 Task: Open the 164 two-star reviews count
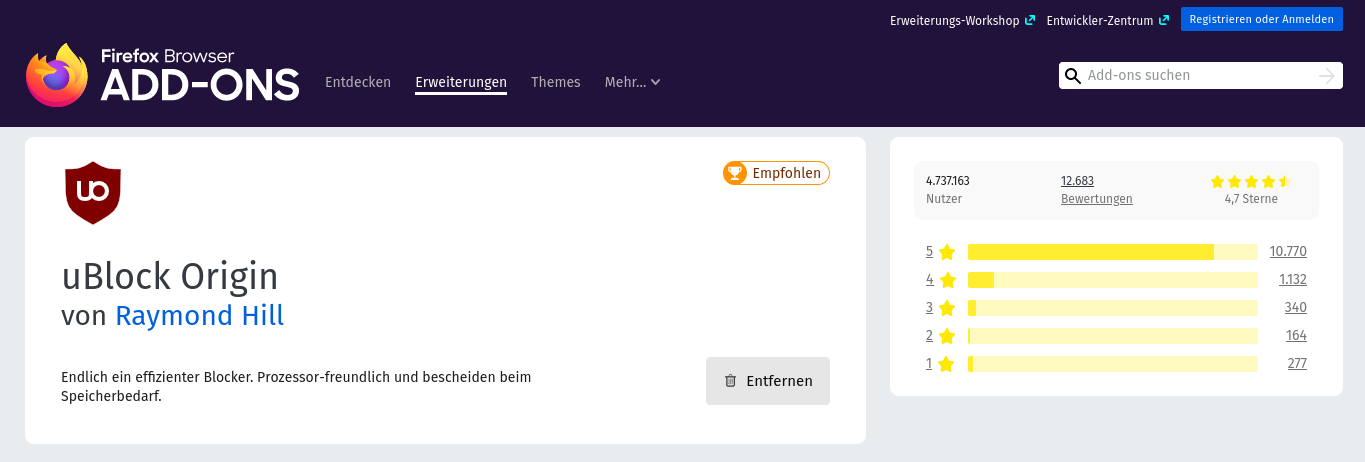[x=1296, y=336]
